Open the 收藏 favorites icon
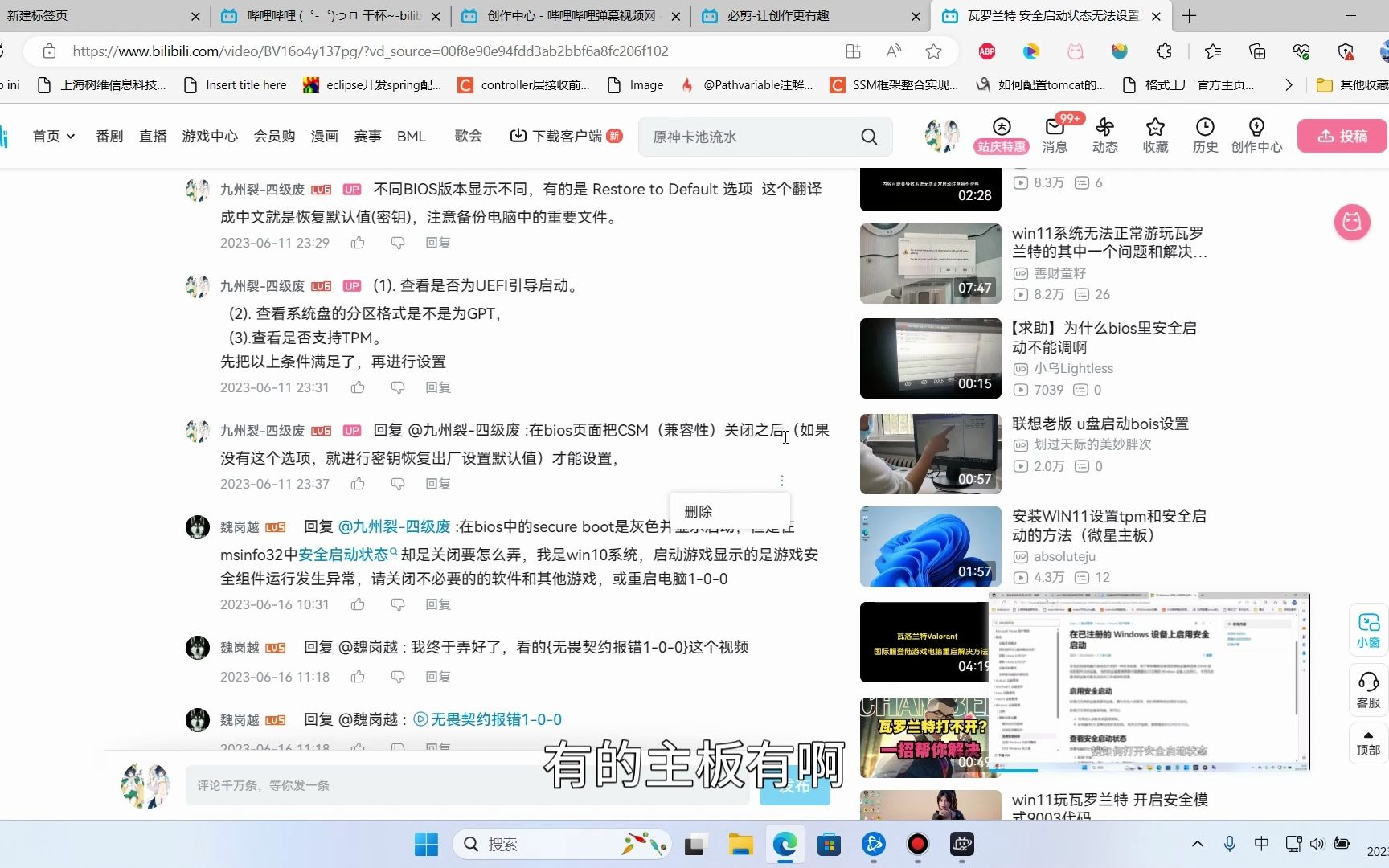This screenshot has height=868, width=1389. point(1154,136)
